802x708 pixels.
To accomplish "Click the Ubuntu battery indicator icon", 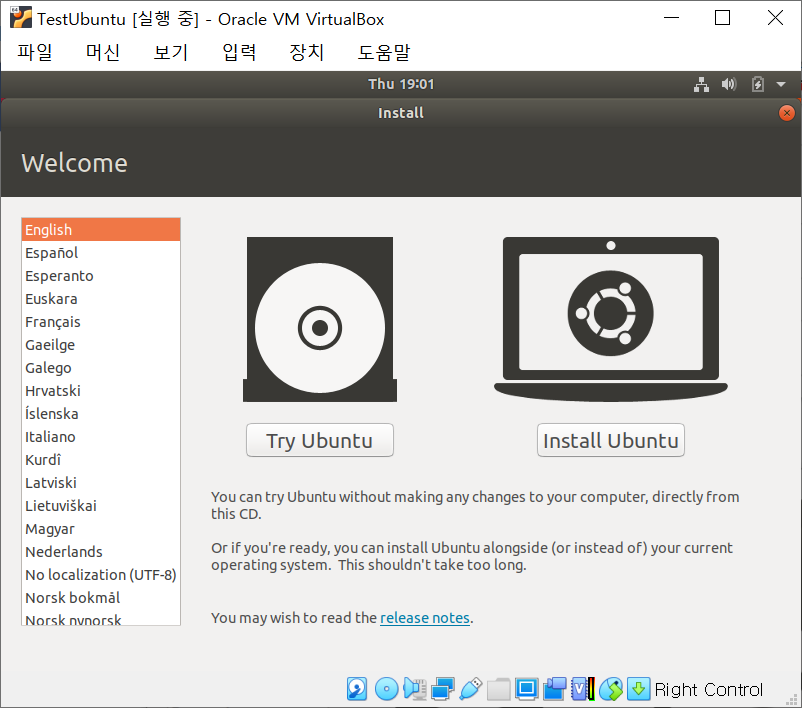I will coord(758,84).
